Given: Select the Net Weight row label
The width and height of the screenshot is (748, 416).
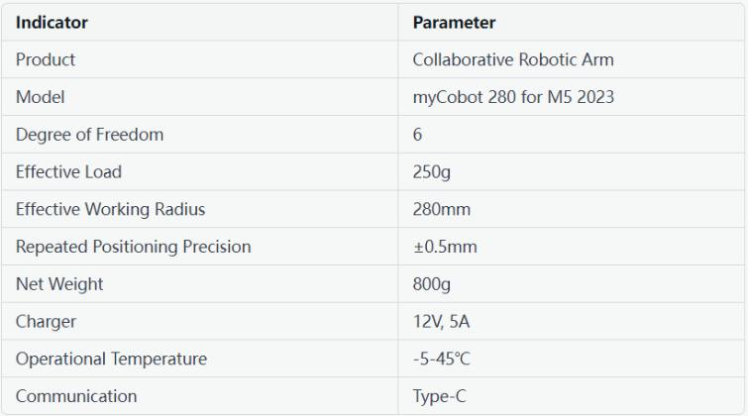Looking at the screenshot, I should pos(59,285).
